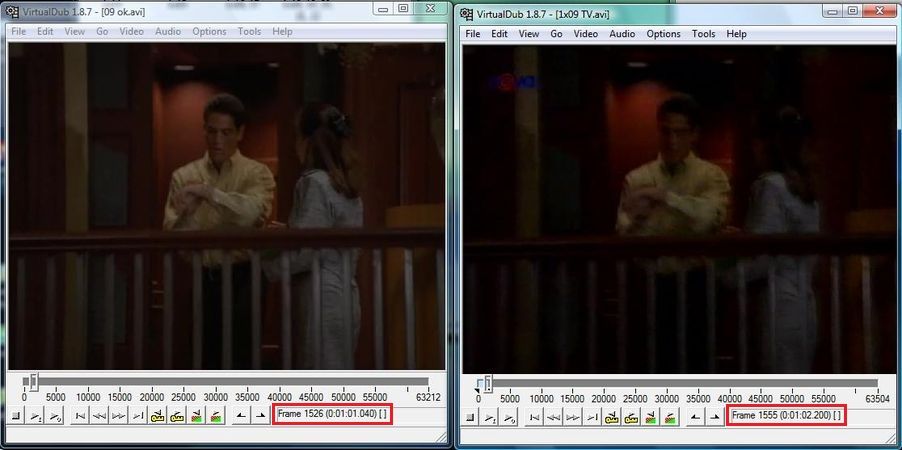
Task: Maximize the 09 ok.avi window
Action: pos(403,8)
